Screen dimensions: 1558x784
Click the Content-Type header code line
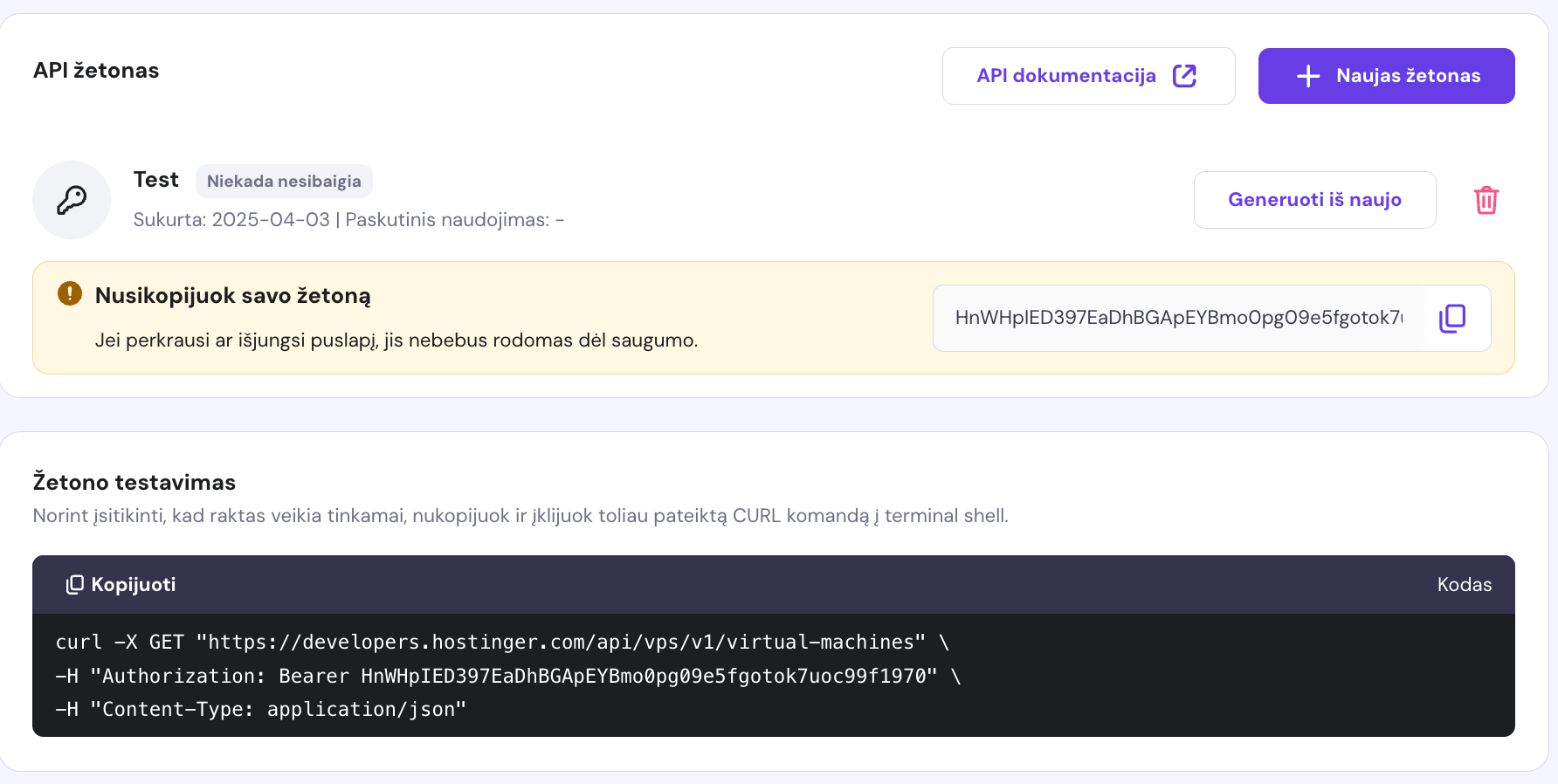tap(260, 710)
